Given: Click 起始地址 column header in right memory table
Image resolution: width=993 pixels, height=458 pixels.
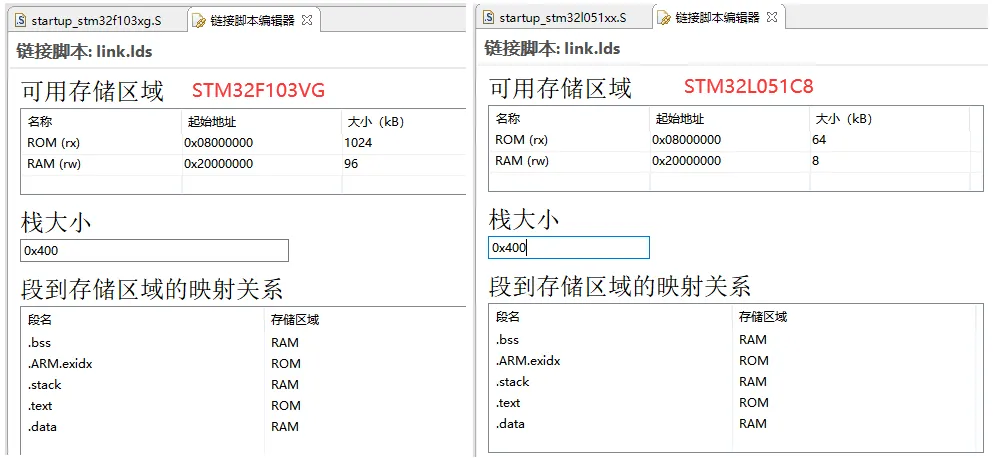Looking at the screenshot, I should (680, 118).
